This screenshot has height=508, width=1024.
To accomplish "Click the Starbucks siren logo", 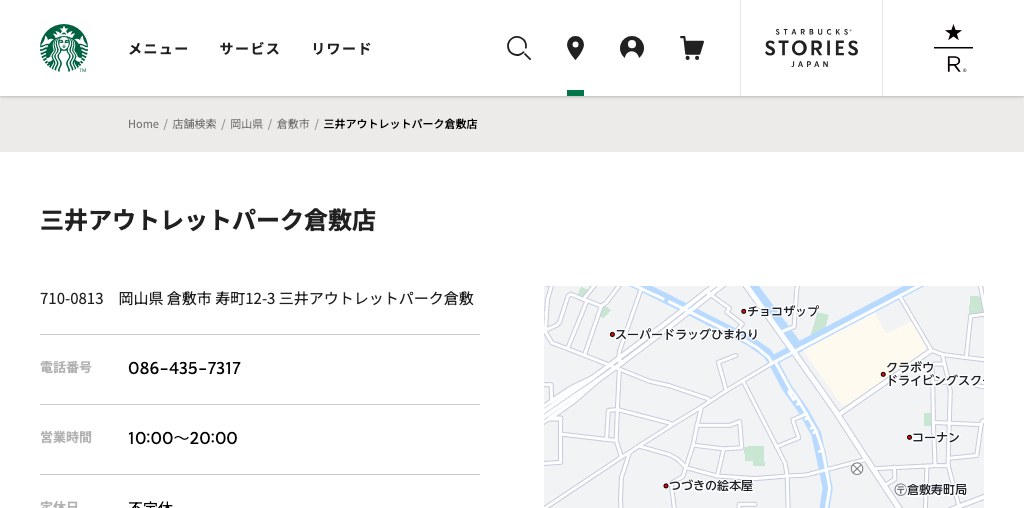I will click(64, 48).
